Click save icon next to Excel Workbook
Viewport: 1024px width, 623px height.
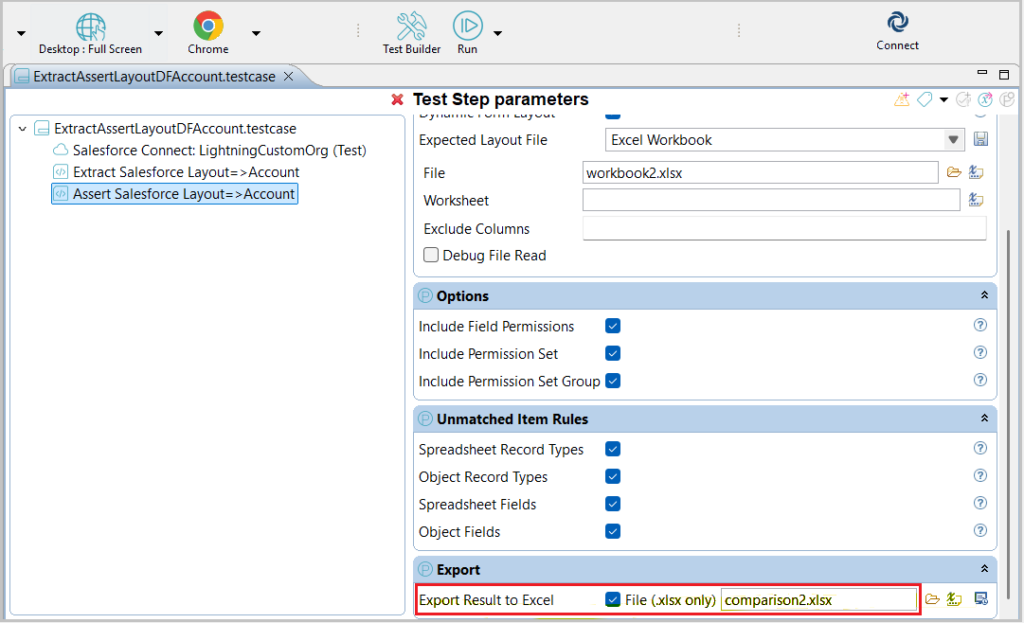tap(980, 140)
